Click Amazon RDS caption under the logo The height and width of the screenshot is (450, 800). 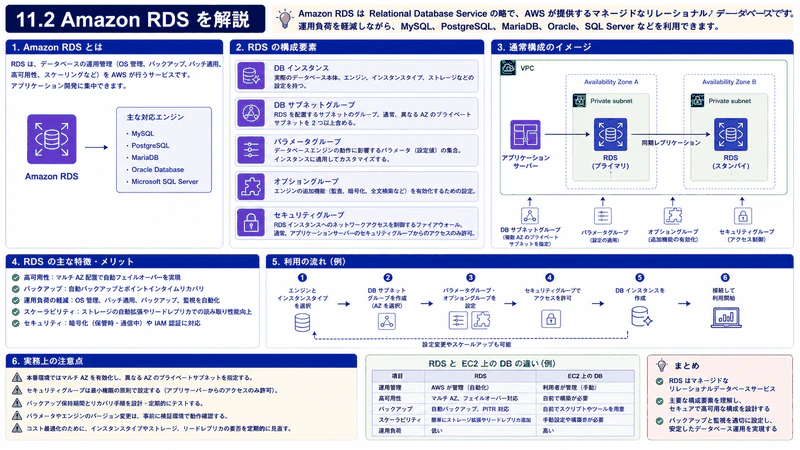coord(52,177)
